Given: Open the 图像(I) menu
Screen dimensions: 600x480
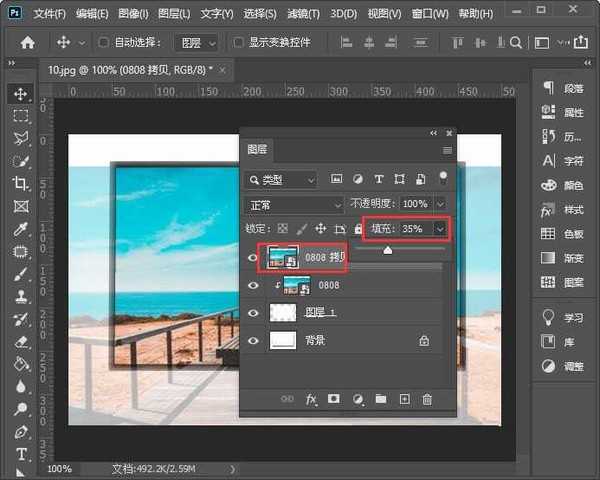Looking at the screenshot, I should (x=131, y=14).
